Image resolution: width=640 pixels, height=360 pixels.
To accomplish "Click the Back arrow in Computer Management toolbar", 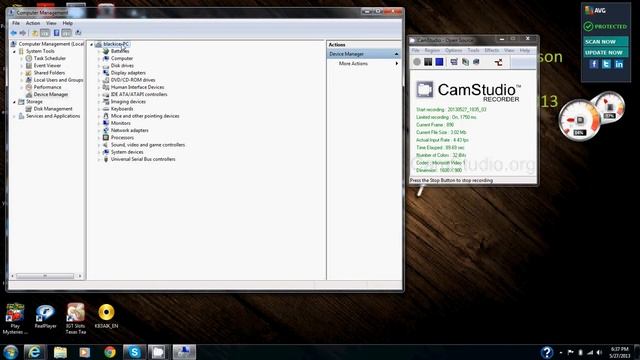I will [x=14, y=33].
